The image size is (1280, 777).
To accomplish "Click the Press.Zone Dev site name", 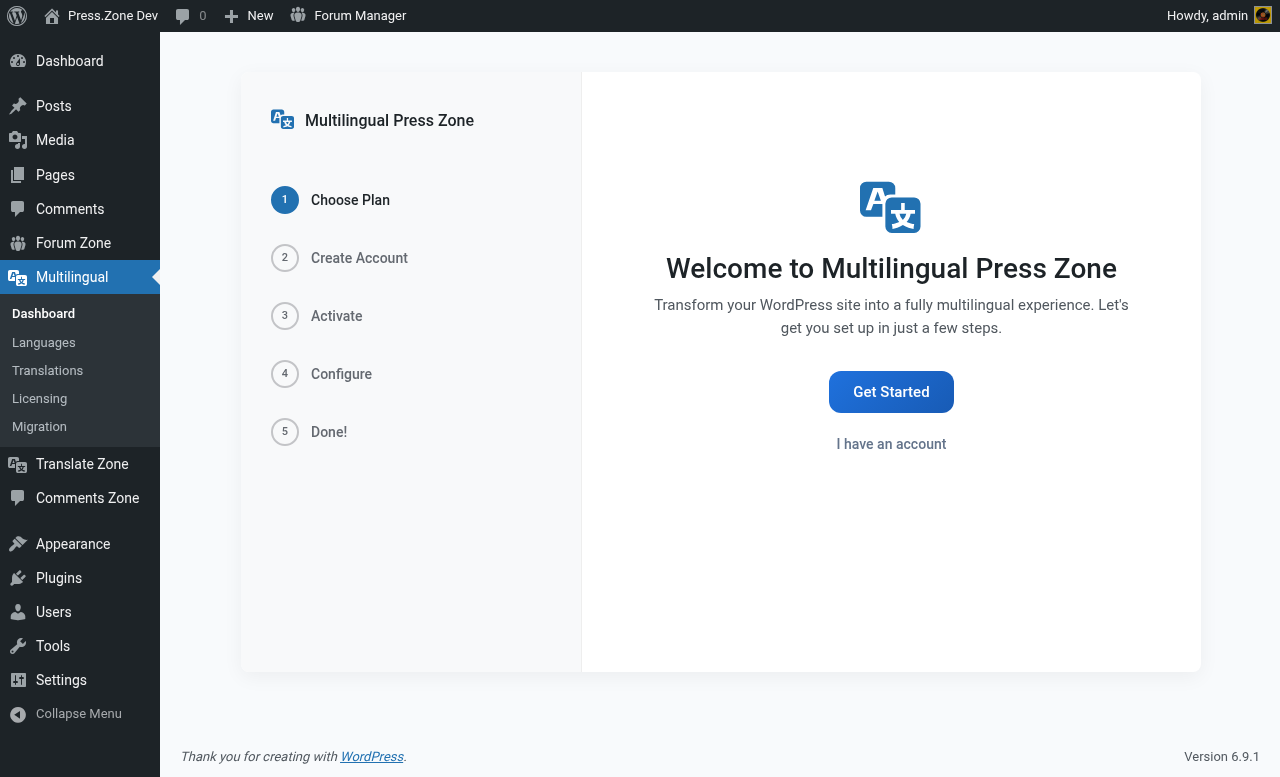I will (x=113, y=16).
